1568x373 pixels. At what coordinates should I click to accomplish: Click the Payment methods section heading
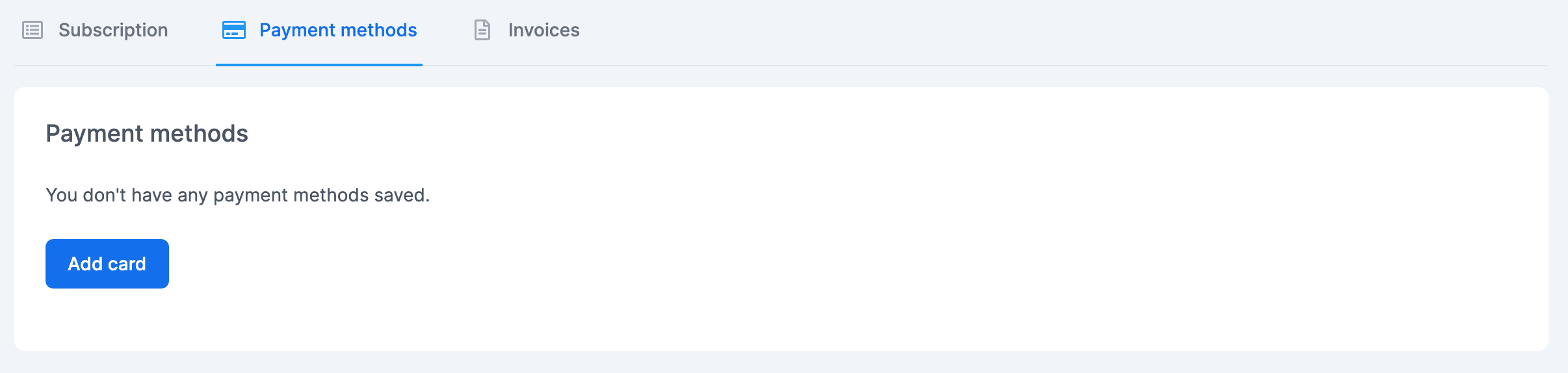[147, 133]
